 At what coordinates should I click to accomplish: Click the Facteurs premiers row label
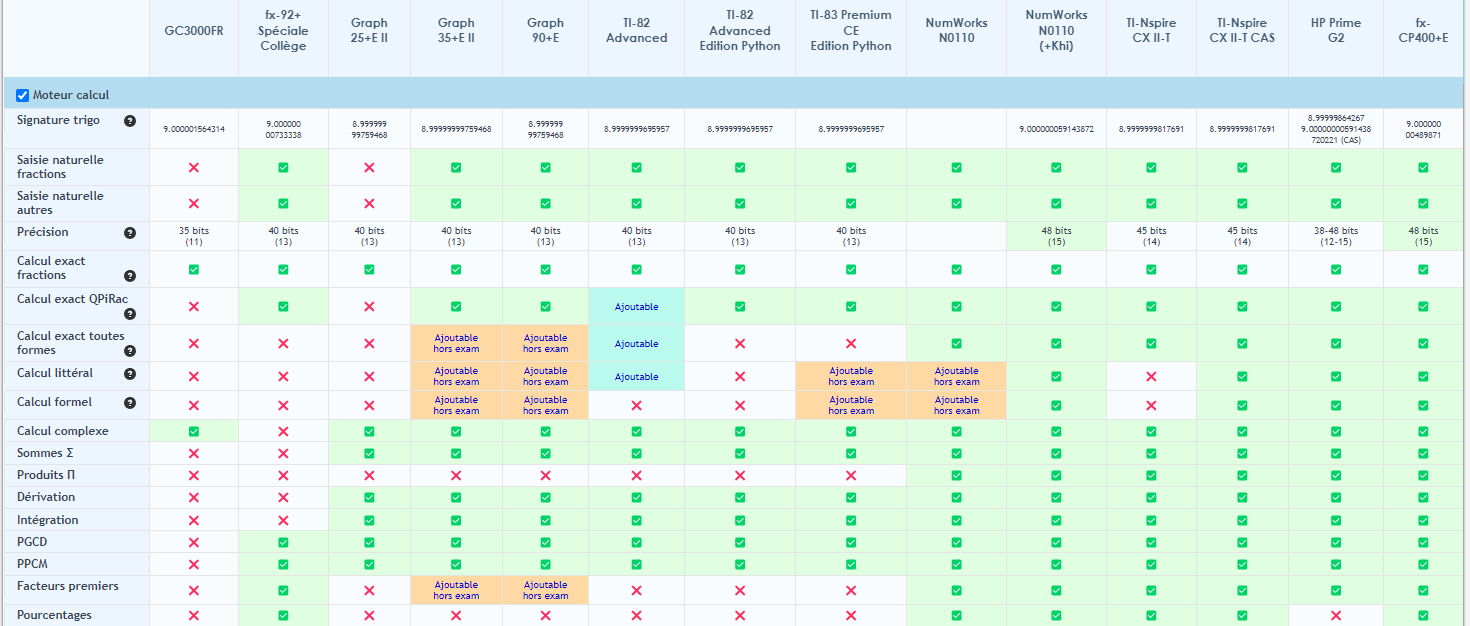(67, 586)
